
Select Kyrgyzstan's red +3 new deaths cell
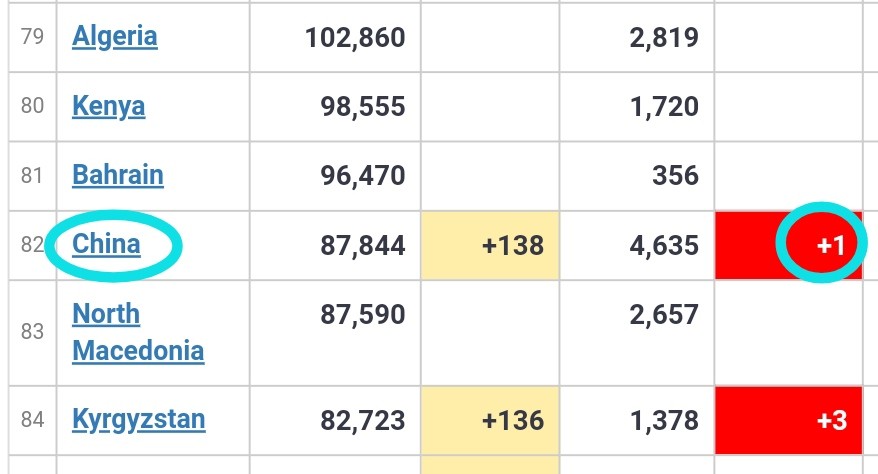pyautogui.click(x=788, y=420)
